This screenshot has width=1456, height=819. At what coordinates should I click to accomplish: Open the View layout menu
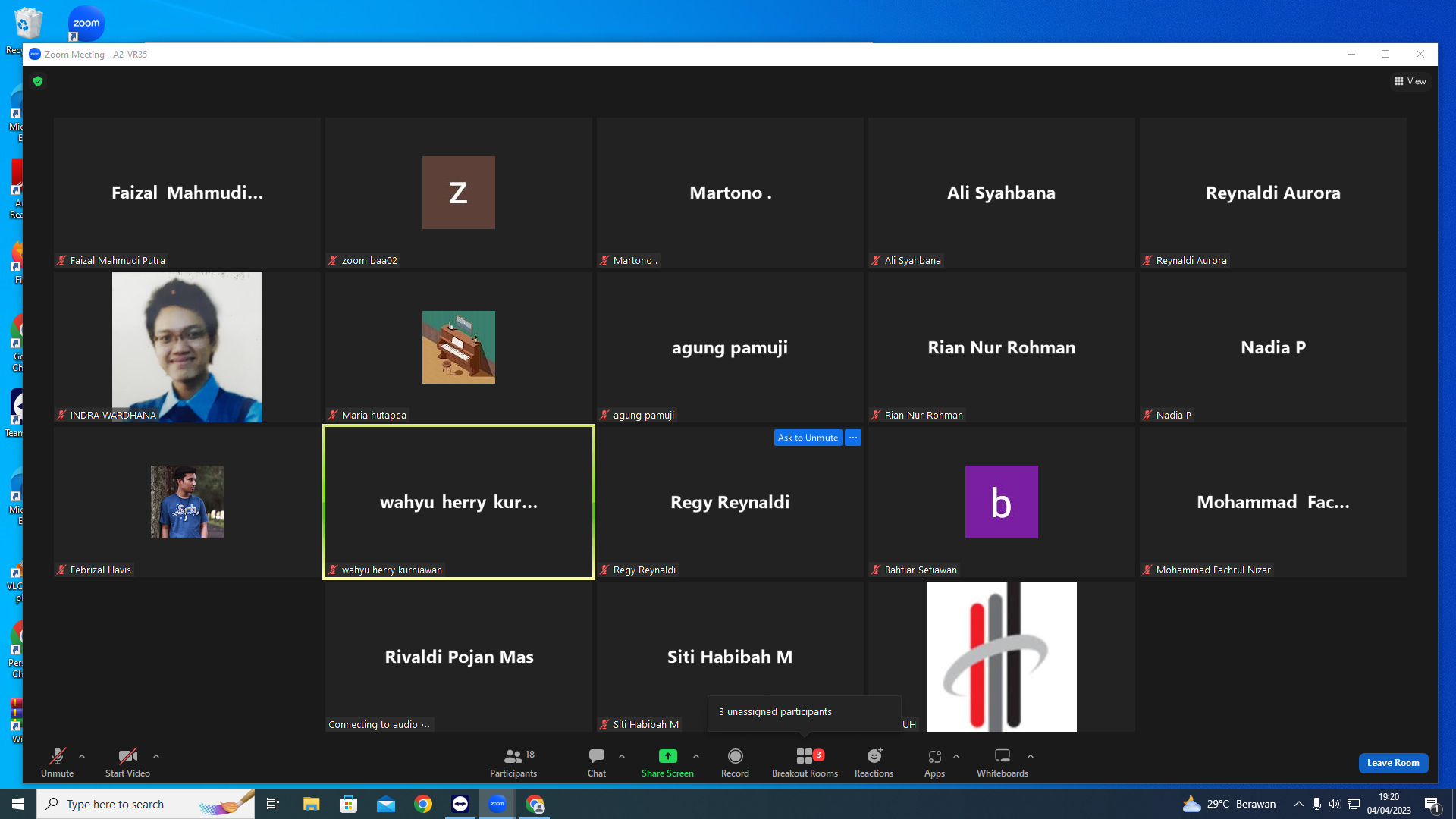pos(1410,81)
